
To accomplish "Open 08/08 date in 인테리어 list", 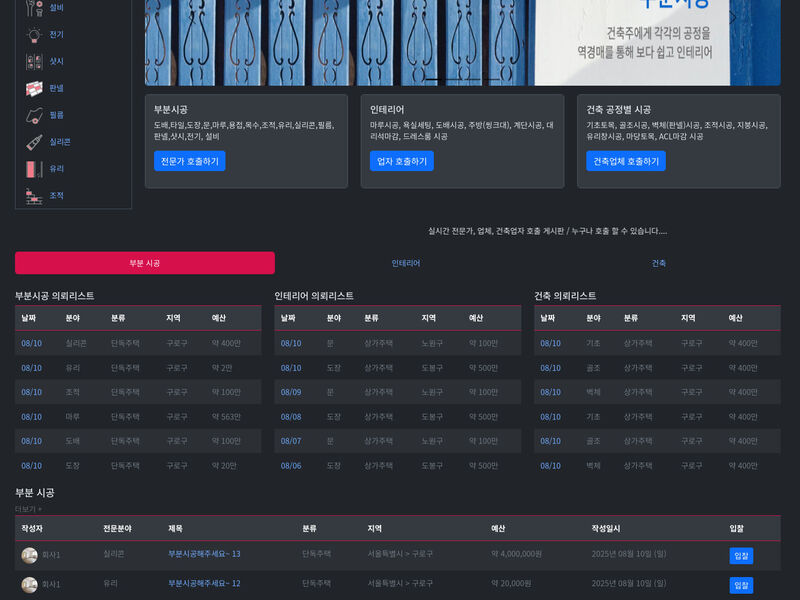I will (x=291, y=417).
